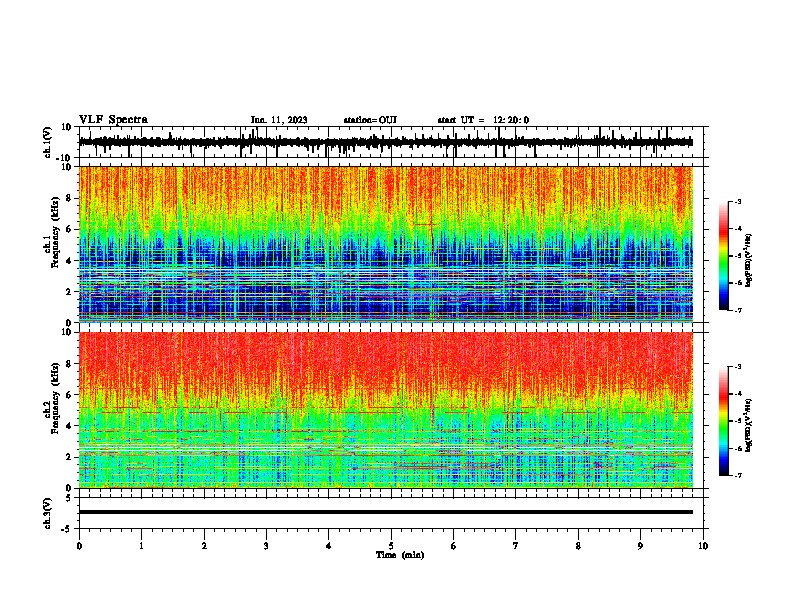Click the time axis tick label "5"
Screen dimensions: 792x612
pos(391,546)
